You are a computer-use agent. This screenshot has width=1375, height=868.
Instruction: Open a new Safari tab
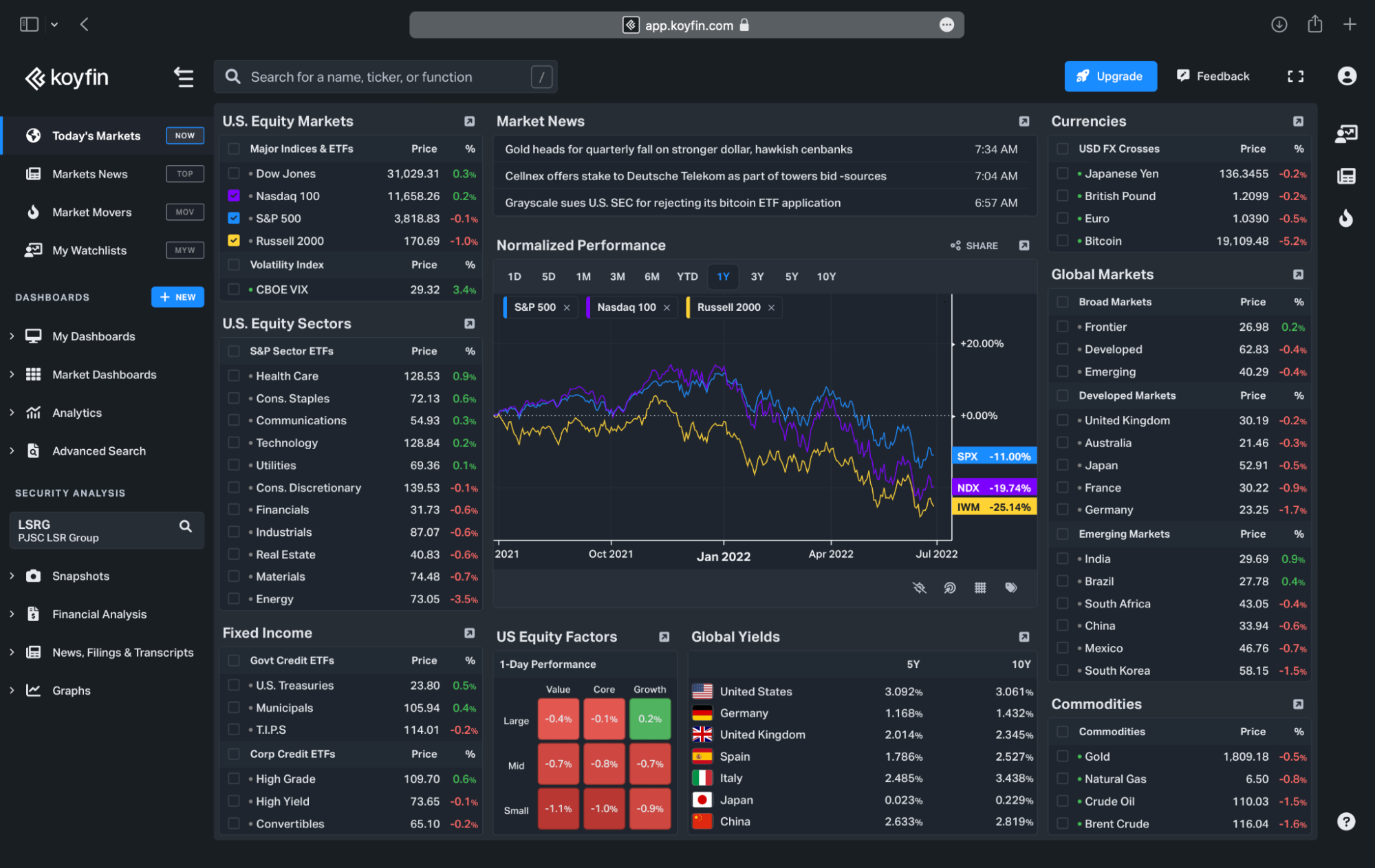tap(1350, 25)
